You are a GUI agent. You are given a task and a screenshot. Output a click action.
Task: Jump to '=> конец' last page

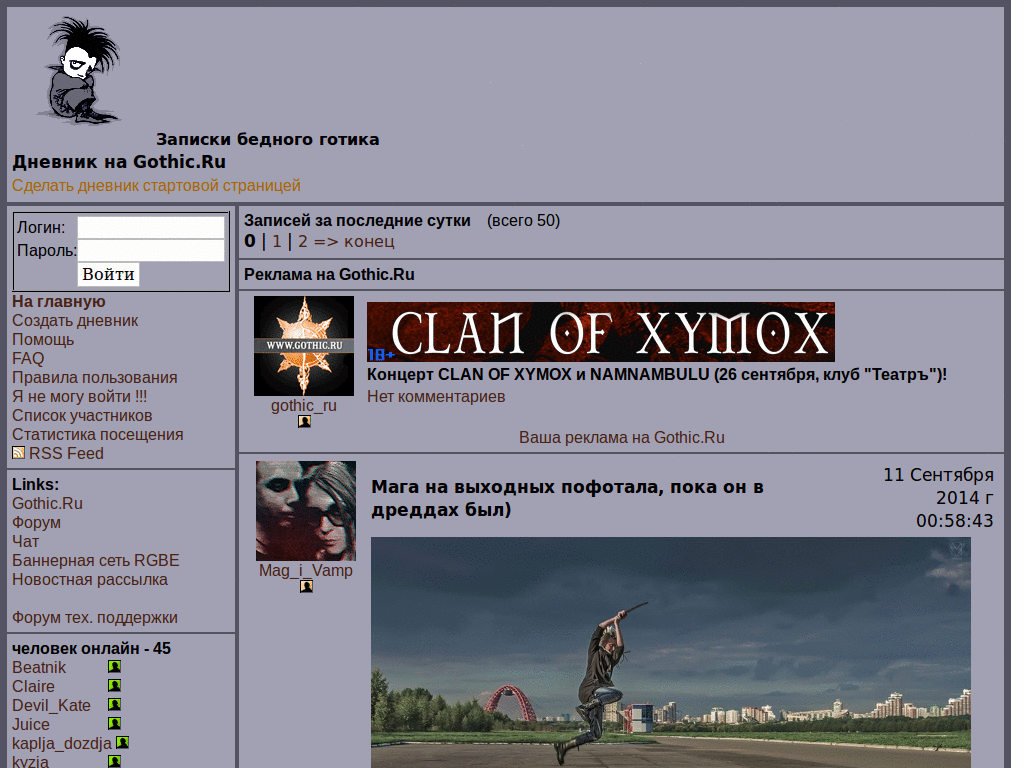tap(354, 242)
